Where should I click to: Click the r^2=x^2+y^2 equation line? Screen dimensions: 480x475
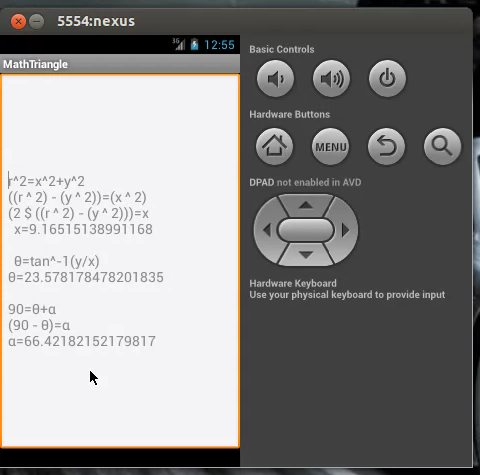pos(46,181)
